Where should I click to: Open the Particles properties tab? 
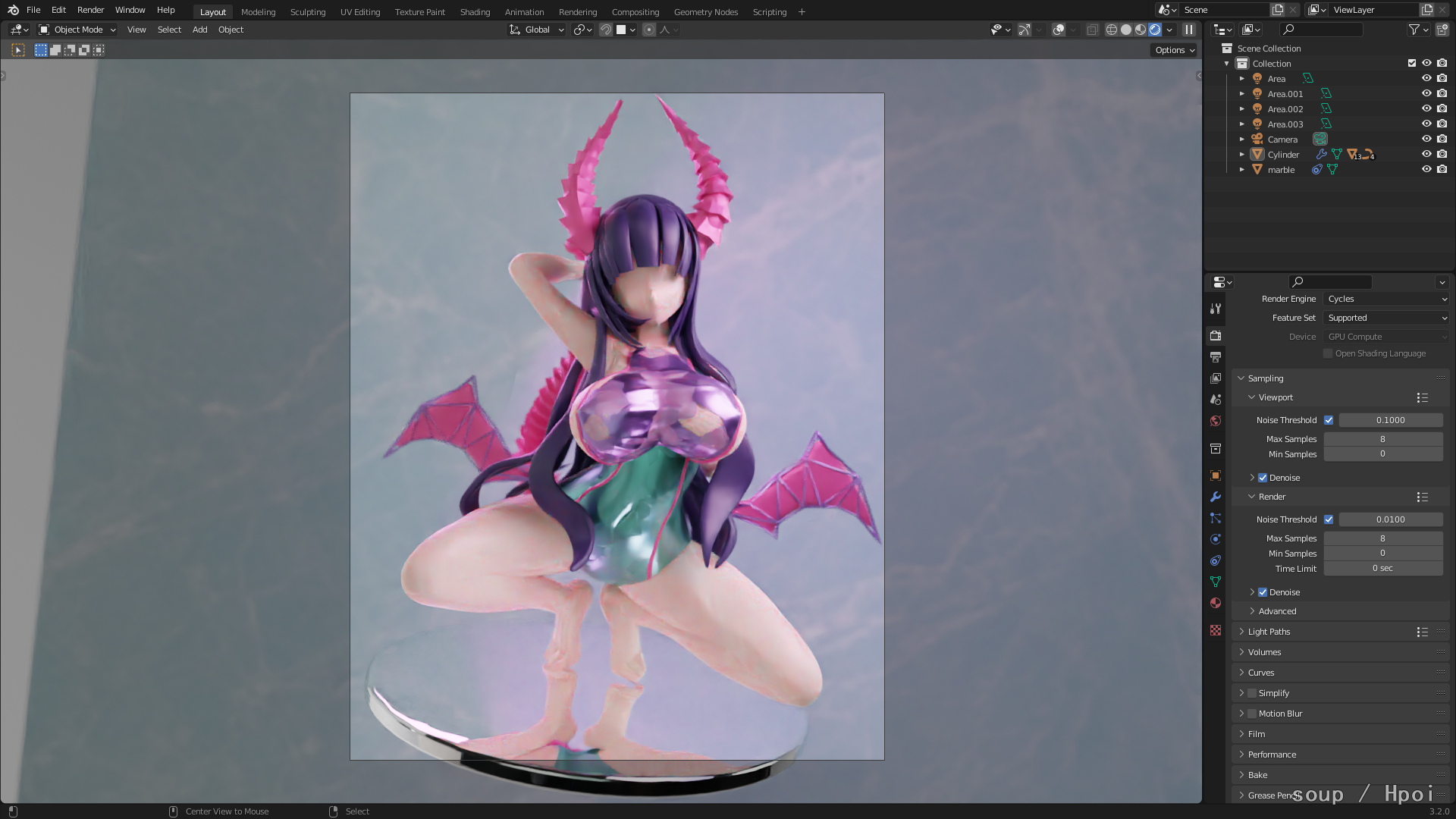point(1216,518)
